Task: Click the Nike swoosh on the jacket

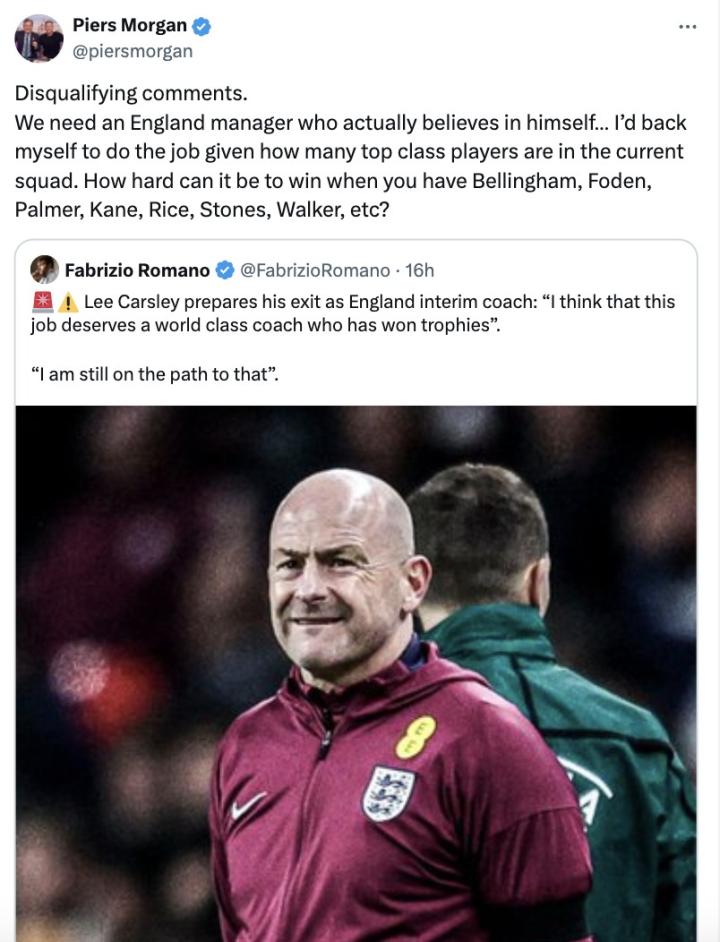Action: click(248, 805)
